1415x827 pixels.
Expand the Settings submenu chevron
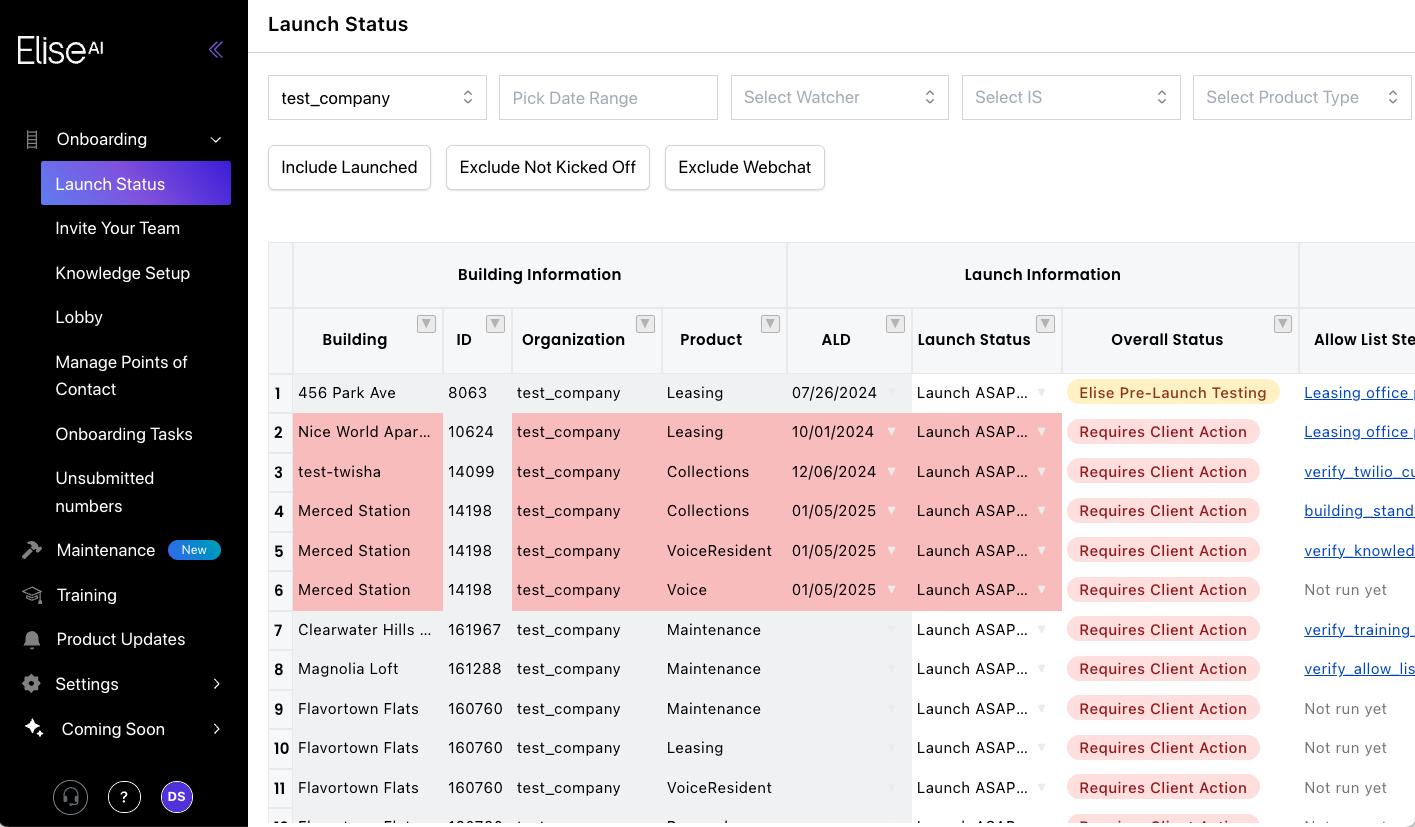pos(216,684)
